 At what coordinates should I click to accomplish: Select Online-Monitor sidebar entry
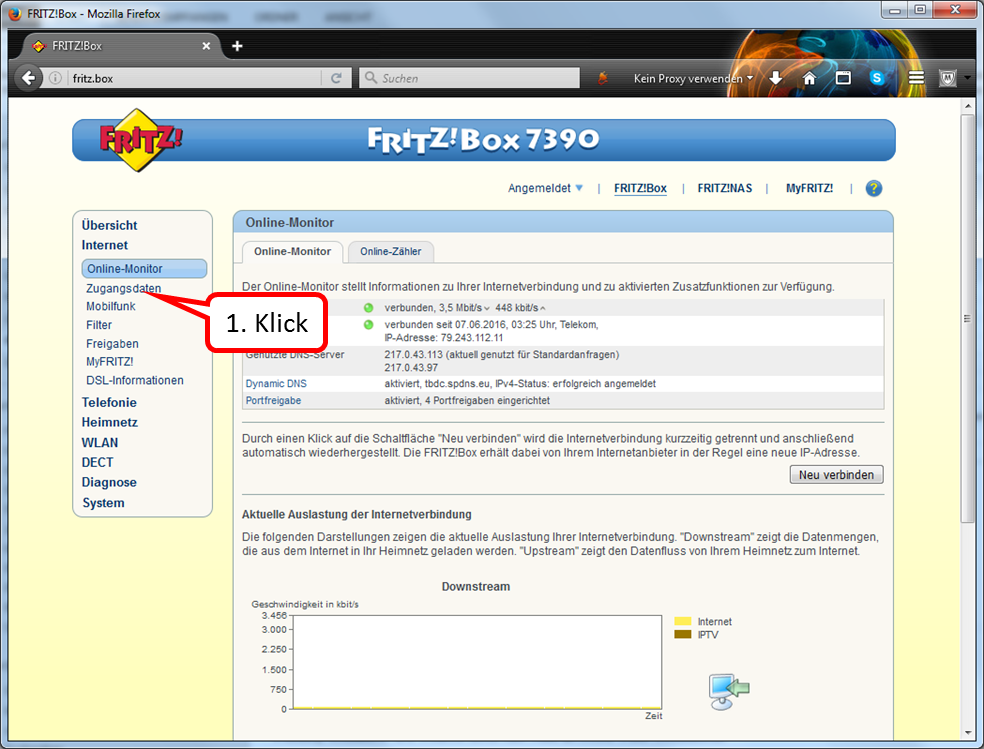pyautogui.click(x=144, y=268)
